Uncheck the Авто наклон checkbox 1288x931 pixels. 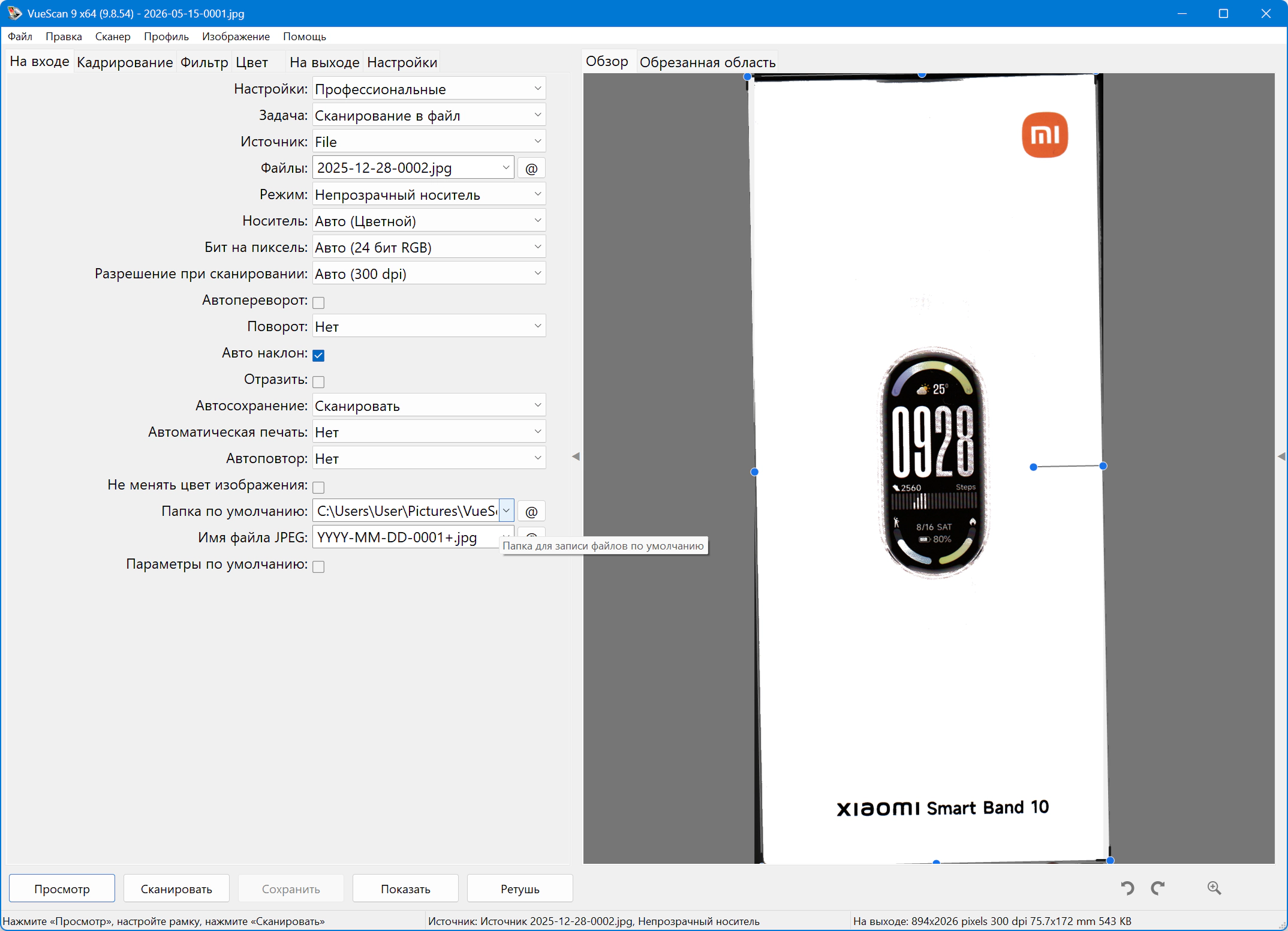click(318, 355)
